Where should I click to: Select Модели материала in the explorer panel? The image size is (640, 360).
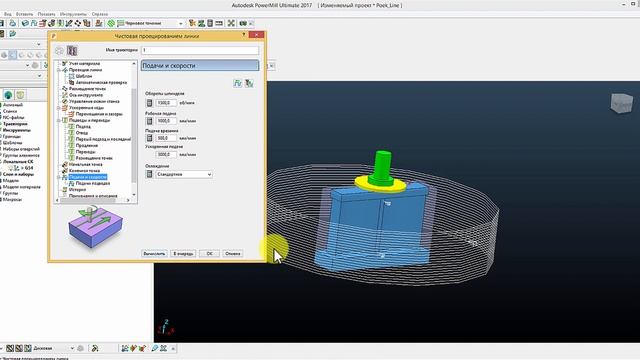point(22,187)
